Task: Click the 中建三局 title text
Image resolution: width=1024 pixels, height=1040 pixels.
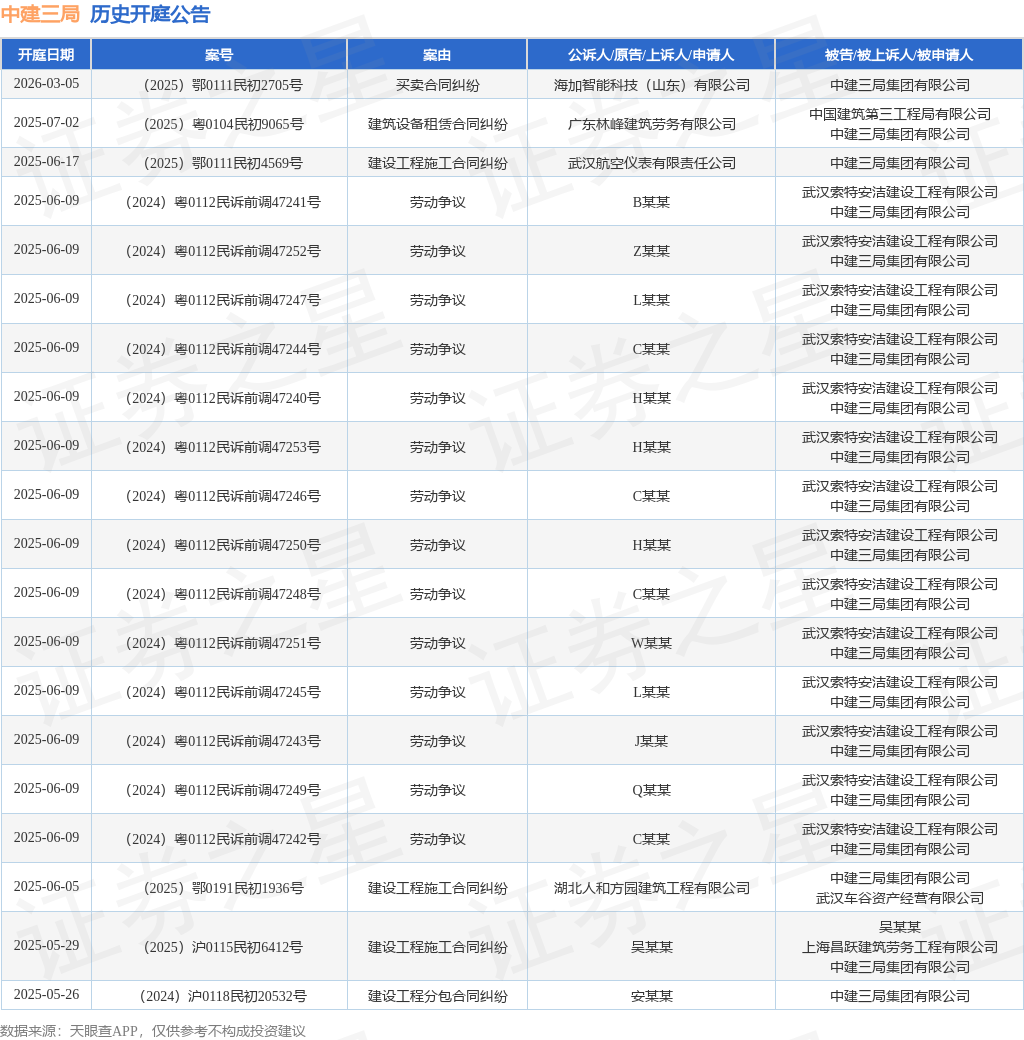Action: pos(40,14)
